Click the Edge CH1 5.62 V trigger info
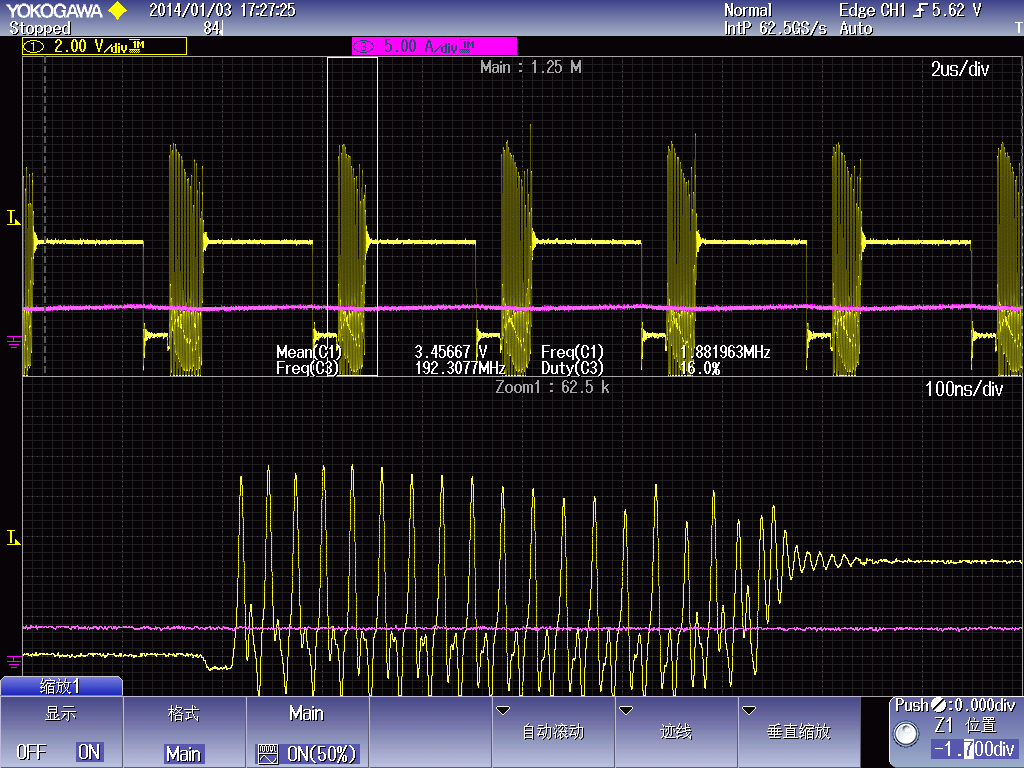This screenshot has width=1024, height=768. pos(910,10)
